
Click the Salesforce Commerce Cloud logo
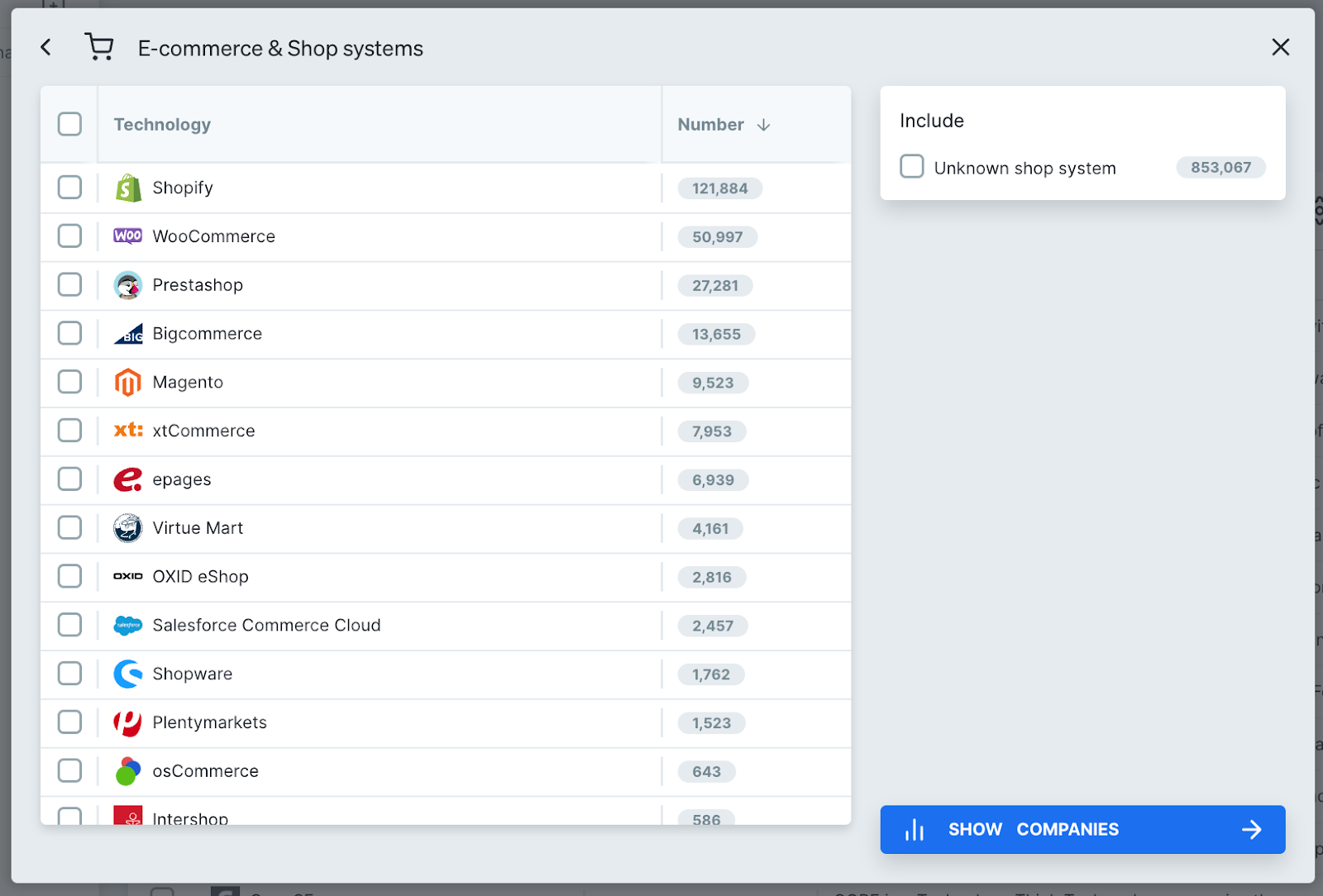(x=128, y=626)
